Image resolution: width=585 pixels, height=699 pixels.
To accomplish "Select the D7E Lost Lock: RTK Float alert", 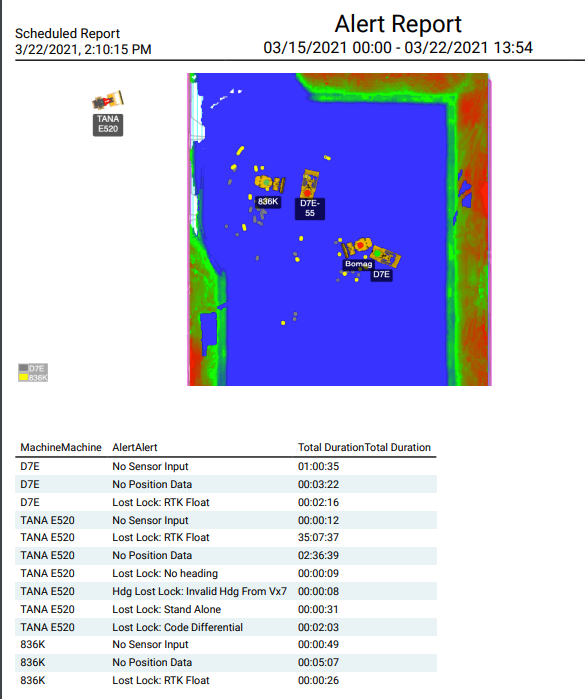I will tap(161, 502).
